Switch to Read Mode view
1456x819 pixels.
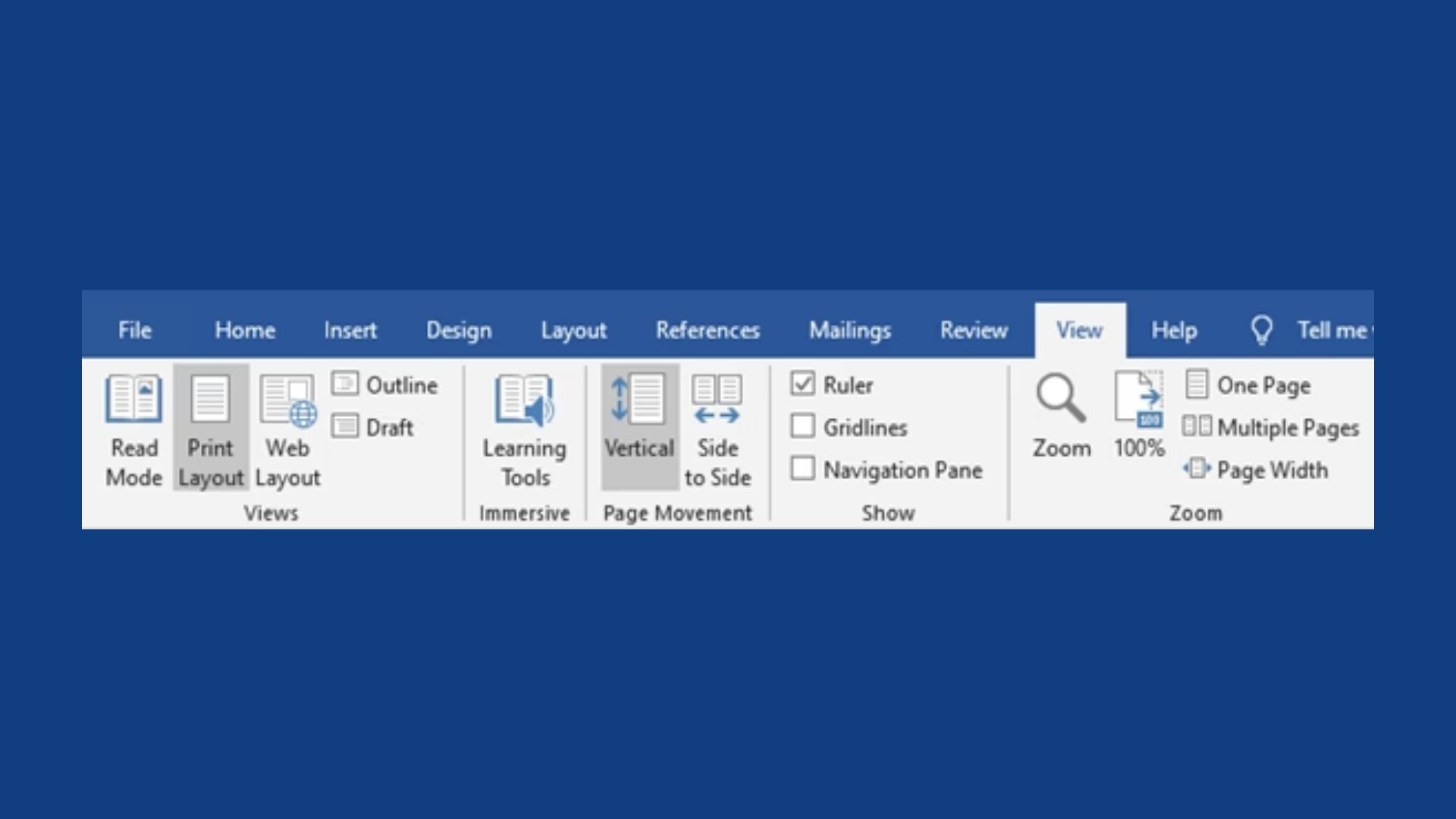tap(134, 429)
